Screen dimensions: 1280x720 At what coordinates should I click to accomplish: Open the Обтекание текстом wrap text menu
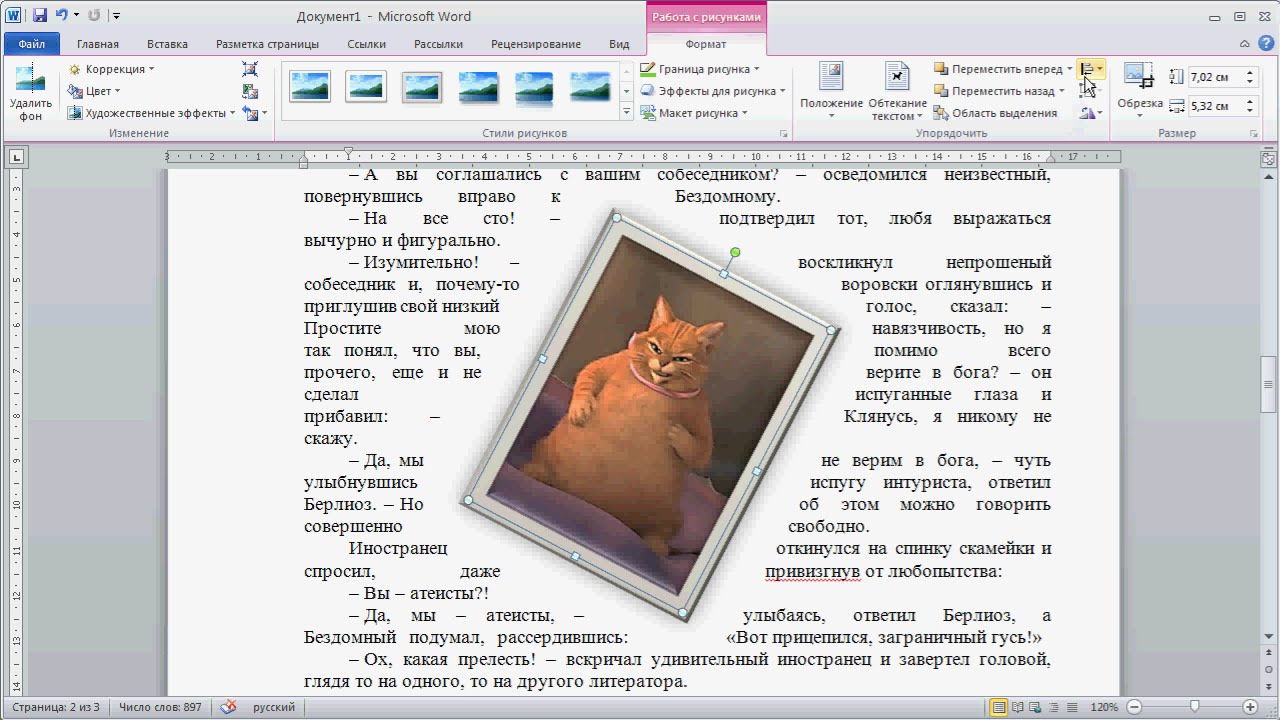tap(897, 92)
